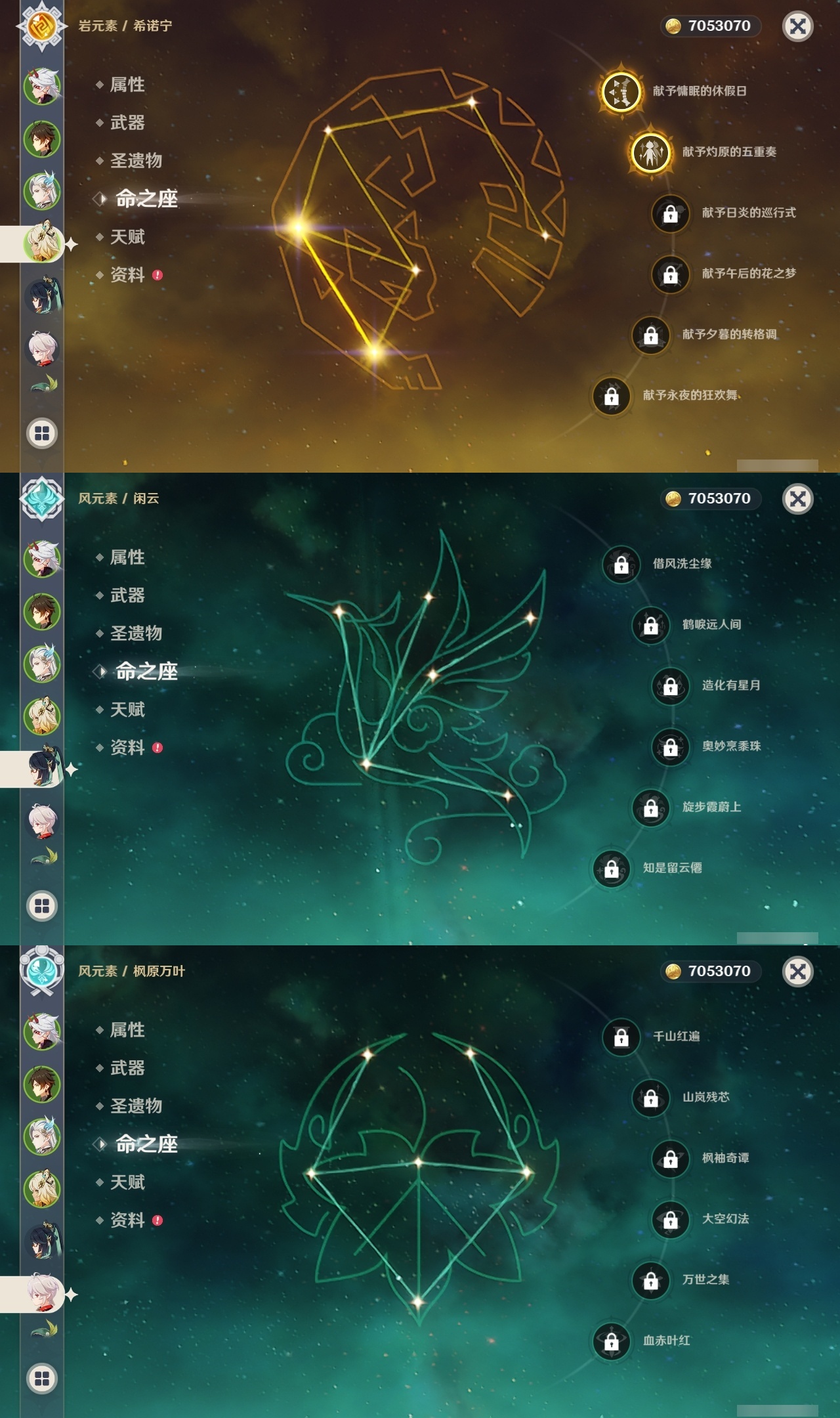Open 资料 with red notification in top panel
The image size is (840, 1418).
click(129, 275)
